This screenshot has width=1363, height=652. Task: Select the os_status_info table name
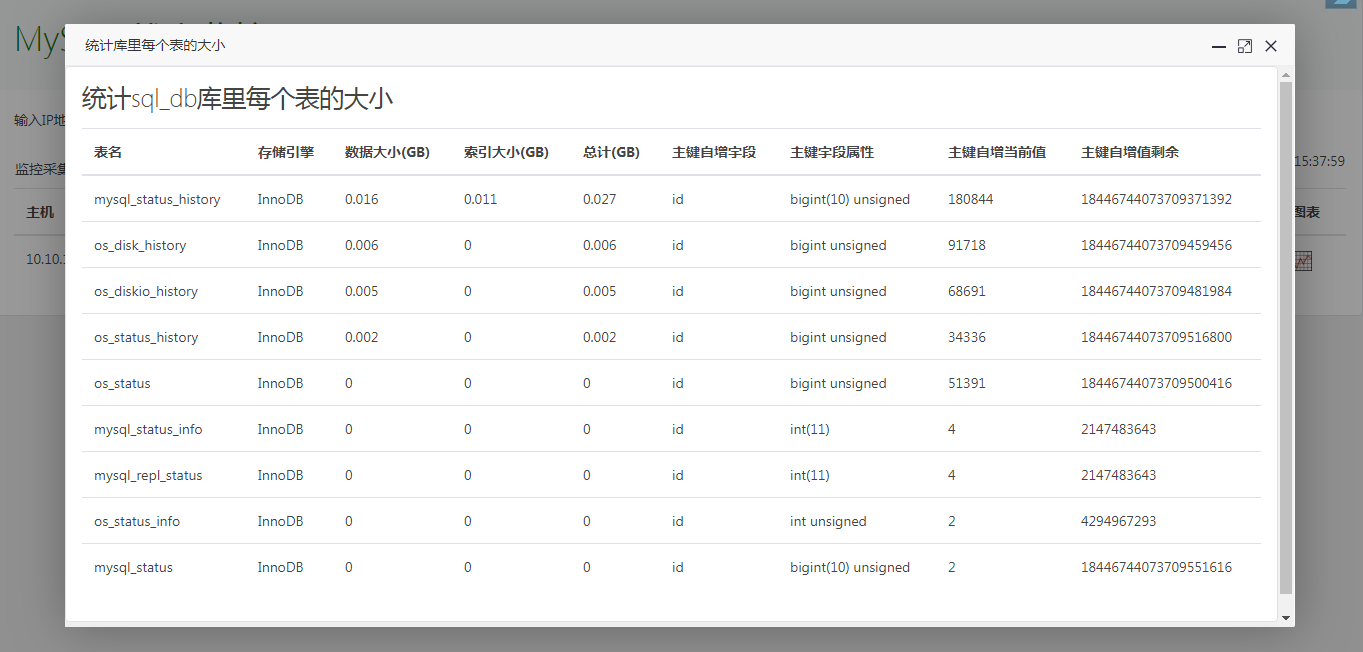coord(137,521)
